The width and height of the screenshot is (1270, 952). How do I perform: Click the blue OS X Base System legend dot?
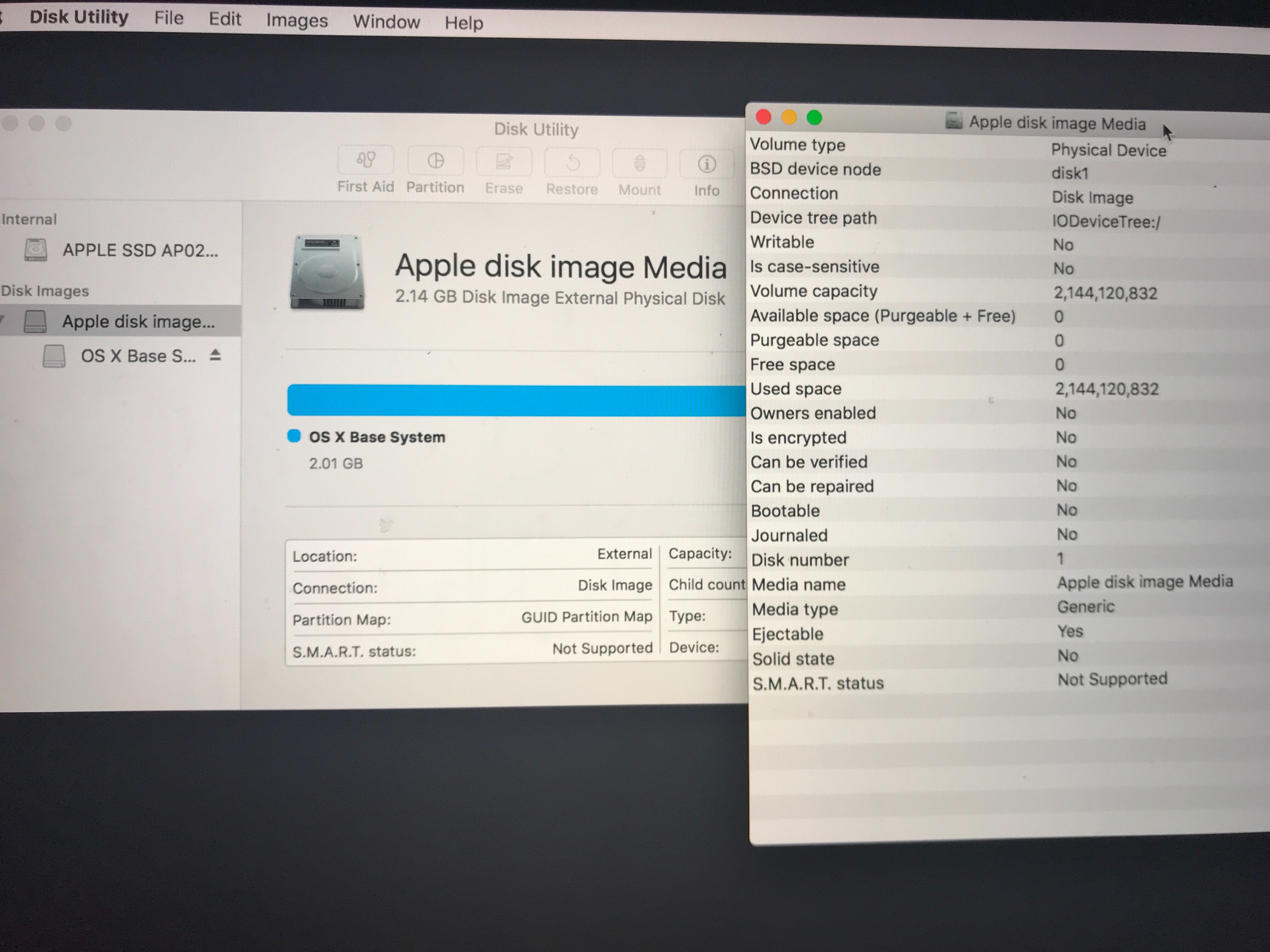tap(294, 436)
